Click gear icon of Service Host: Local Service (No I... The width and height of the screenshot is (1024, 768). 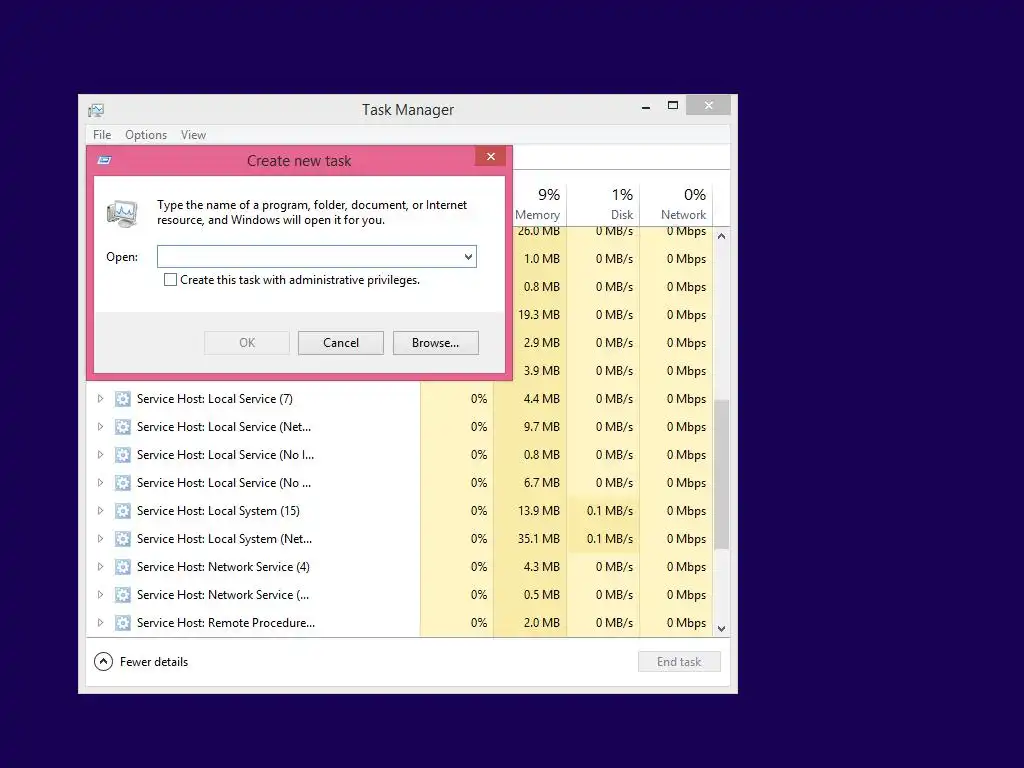click(123, 455)
